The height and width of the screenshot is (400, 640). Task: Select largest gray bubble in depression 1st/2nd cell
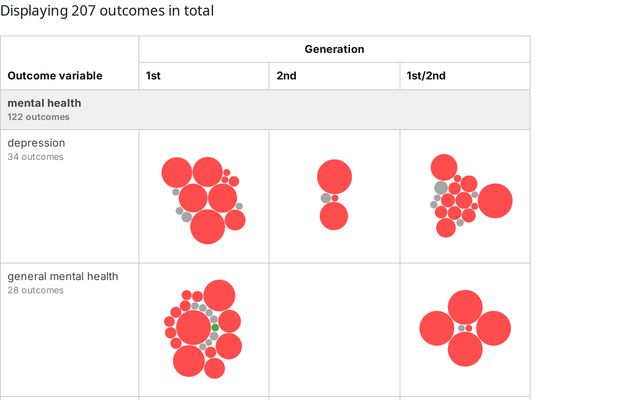(441, 187)
